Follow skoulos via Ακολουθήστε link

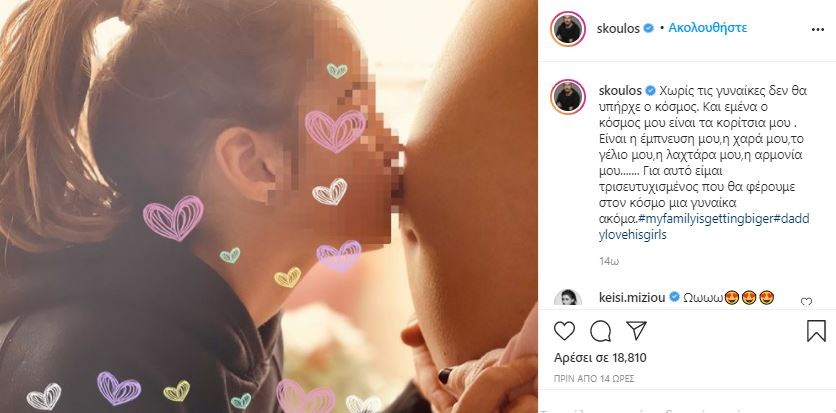pyautogui.click(x=708, y=28)
